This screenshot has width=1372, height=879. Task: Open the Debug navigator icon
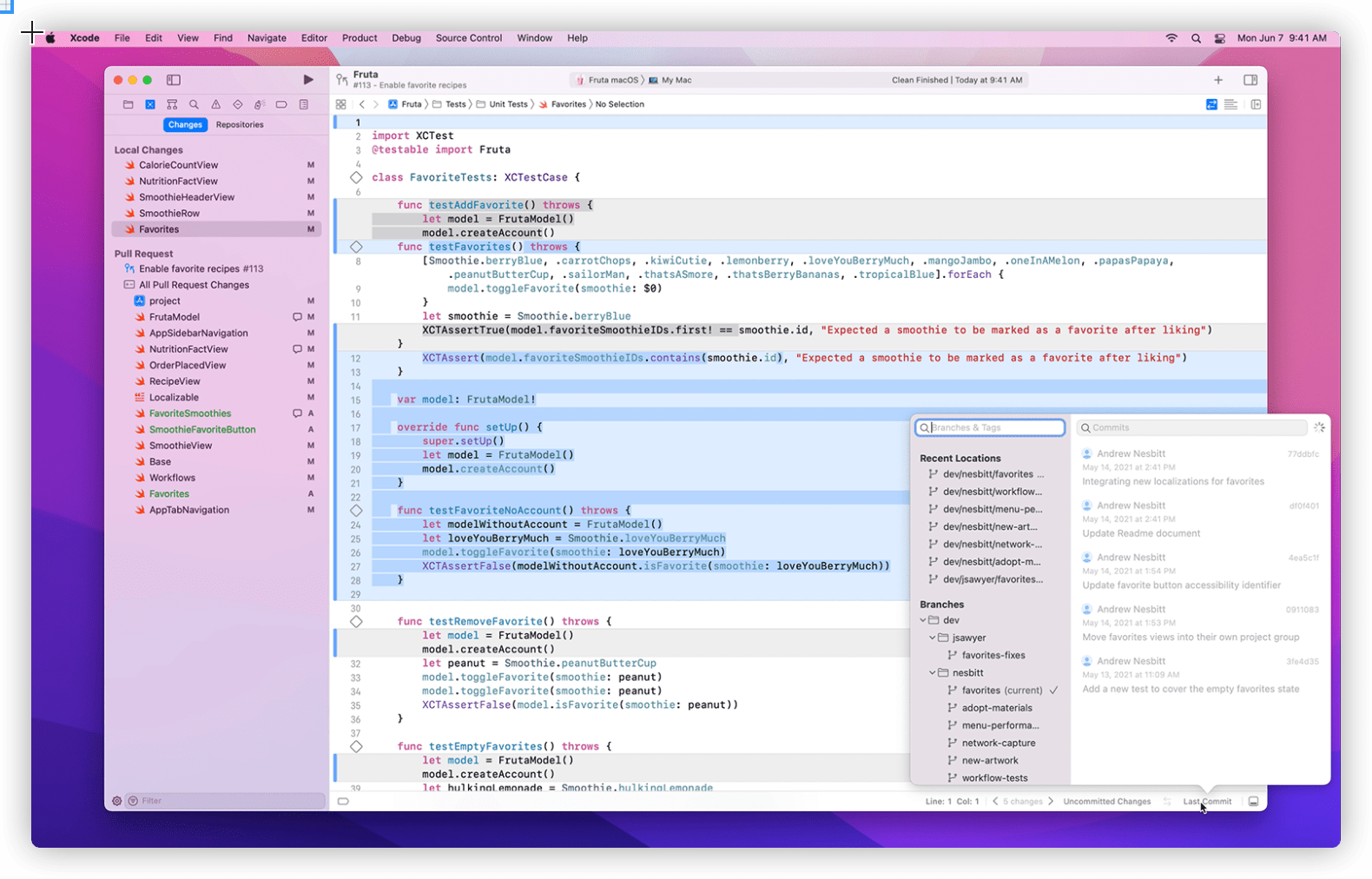(260, 104)
